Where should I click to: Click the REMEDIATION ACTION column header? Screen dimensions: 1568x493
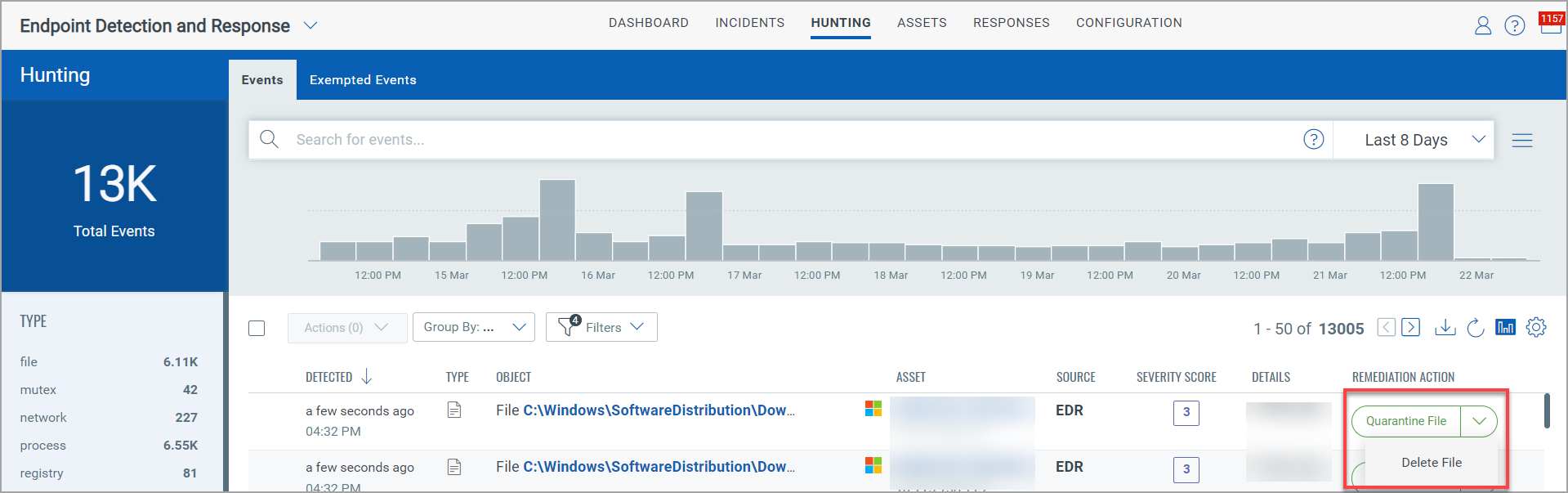pos(1403,377)
